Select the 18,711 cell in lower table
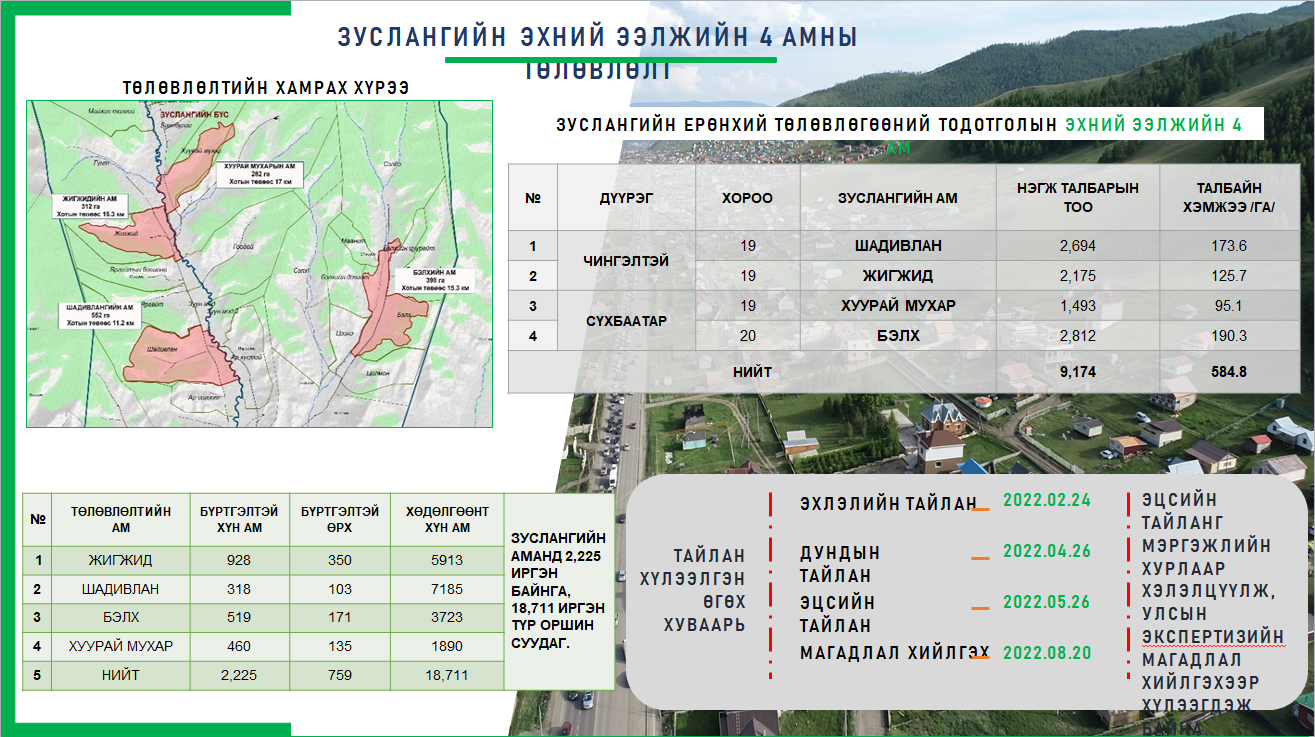 point(446,675)
